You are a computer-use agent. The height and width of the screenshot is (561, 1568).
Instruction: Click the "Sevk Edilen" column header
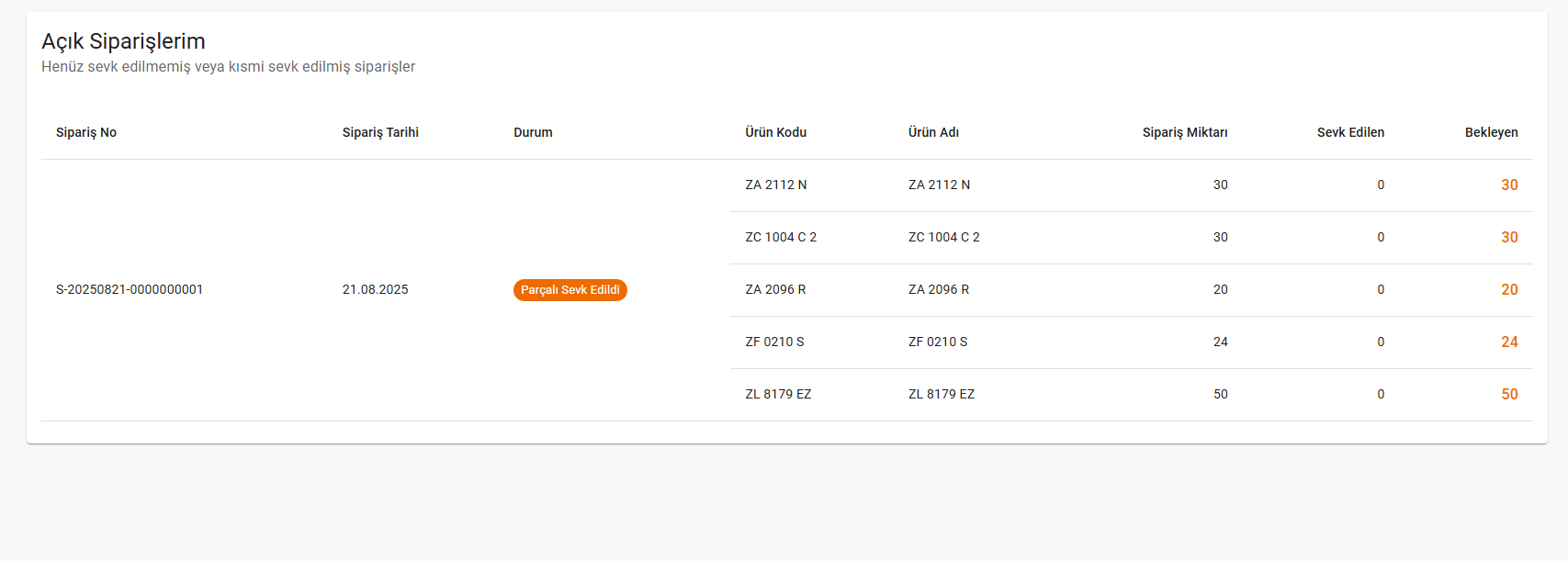tap(1349, 132)
